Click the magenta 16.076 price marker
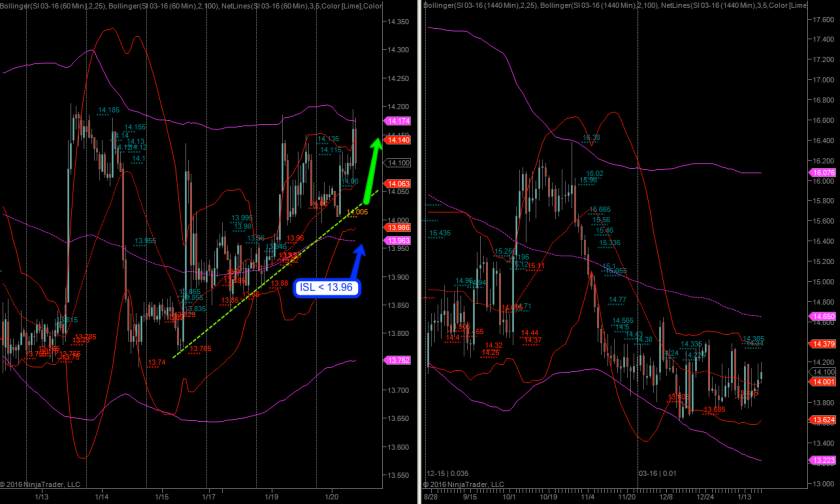The width and height of the screenshot is (840, 504). pos(822,172)
